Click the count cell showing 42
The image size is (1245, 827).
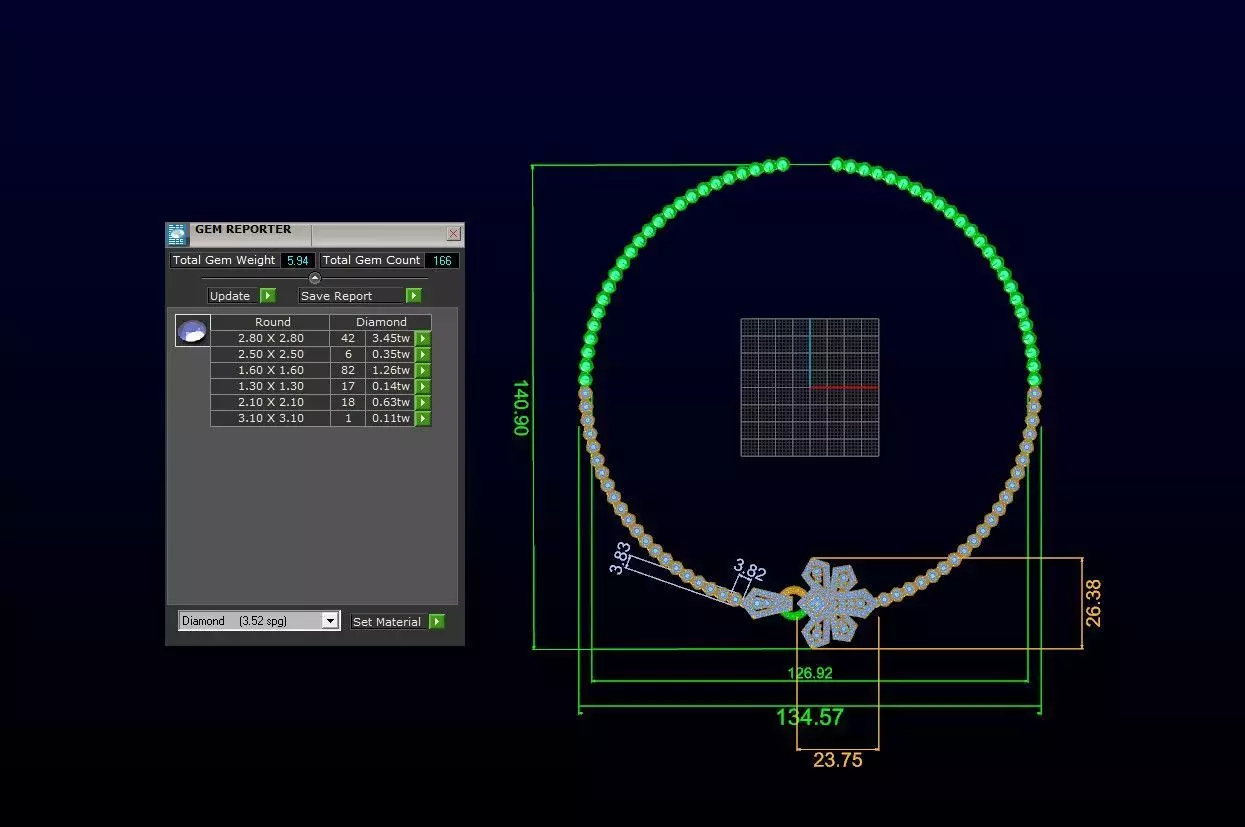[x=348, y=339]
